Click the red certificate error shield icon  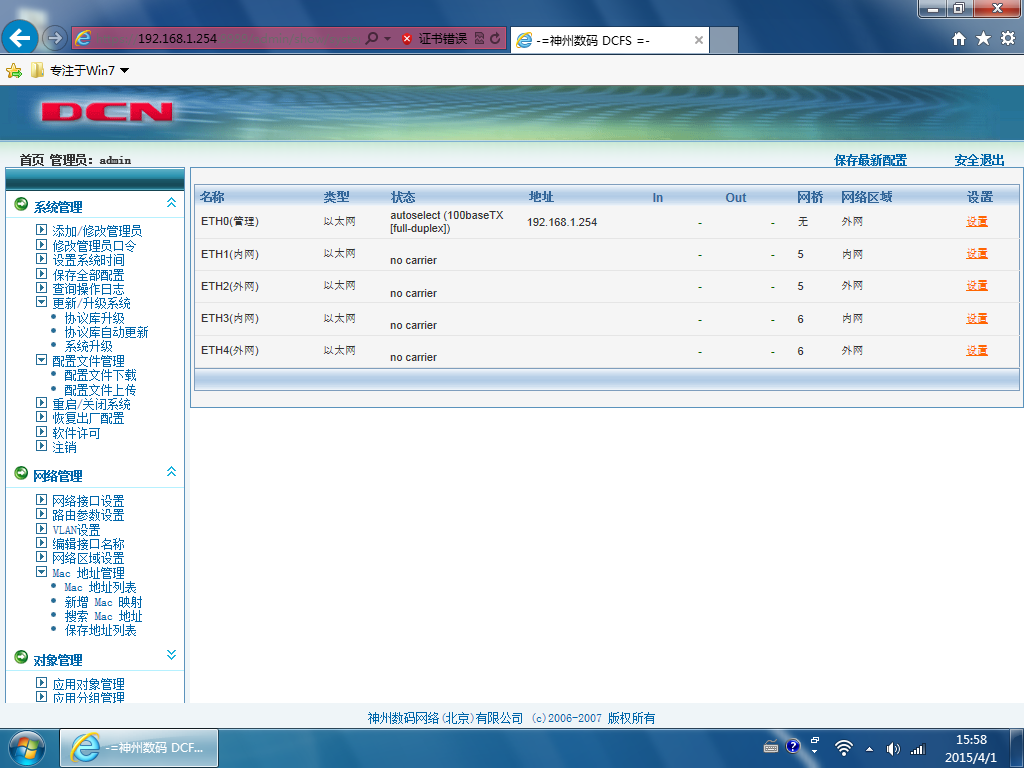pyautogui.click(x=407, y=39)
